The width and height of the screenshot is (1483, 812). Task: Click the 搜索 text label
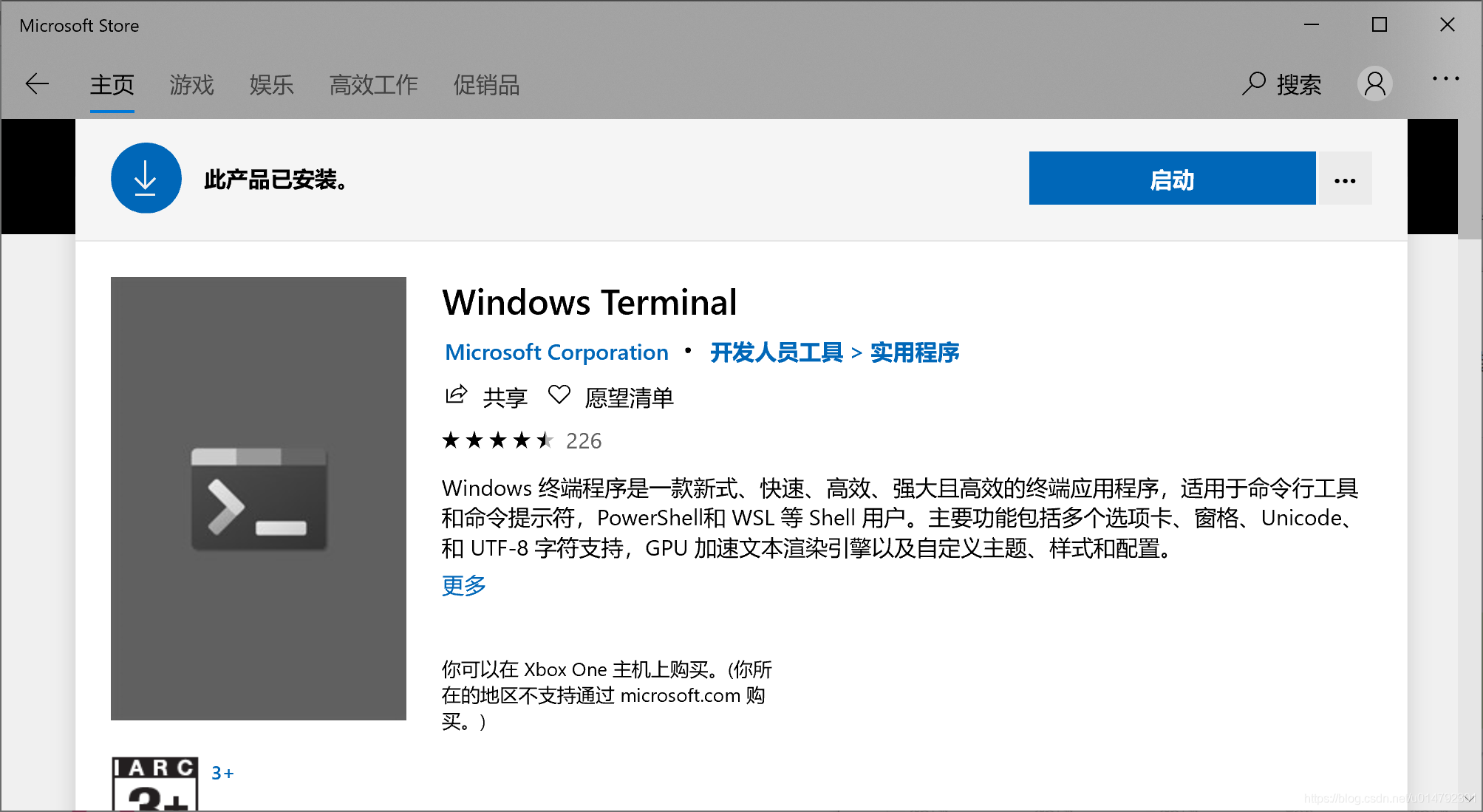1299,84
